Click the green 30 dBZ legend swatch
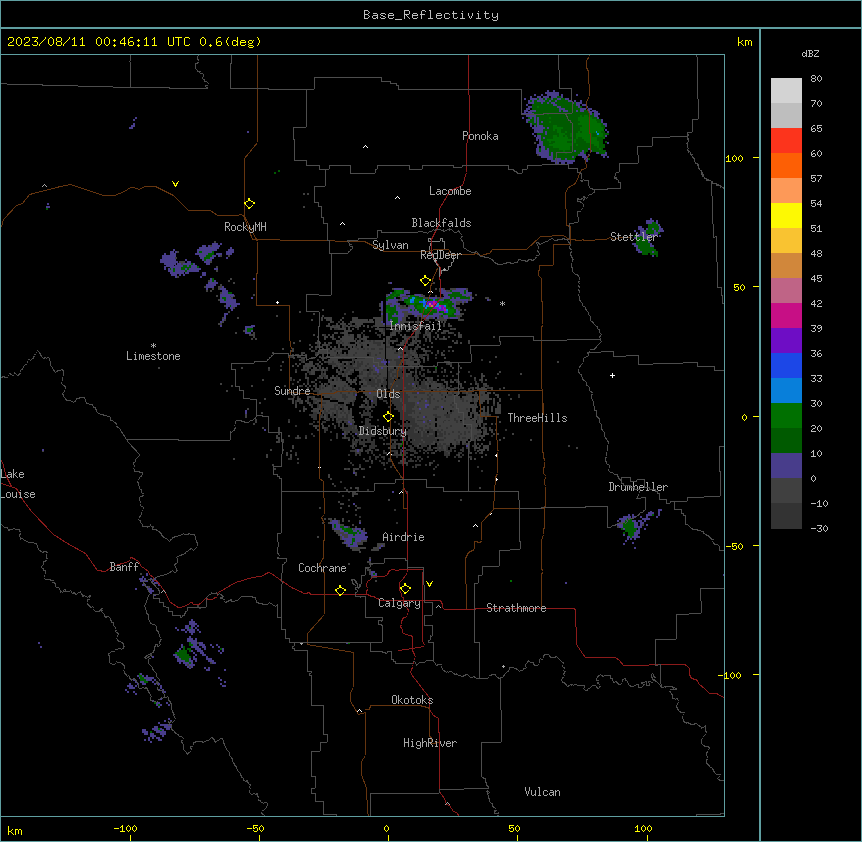862x842 pixels. [786, 416]
